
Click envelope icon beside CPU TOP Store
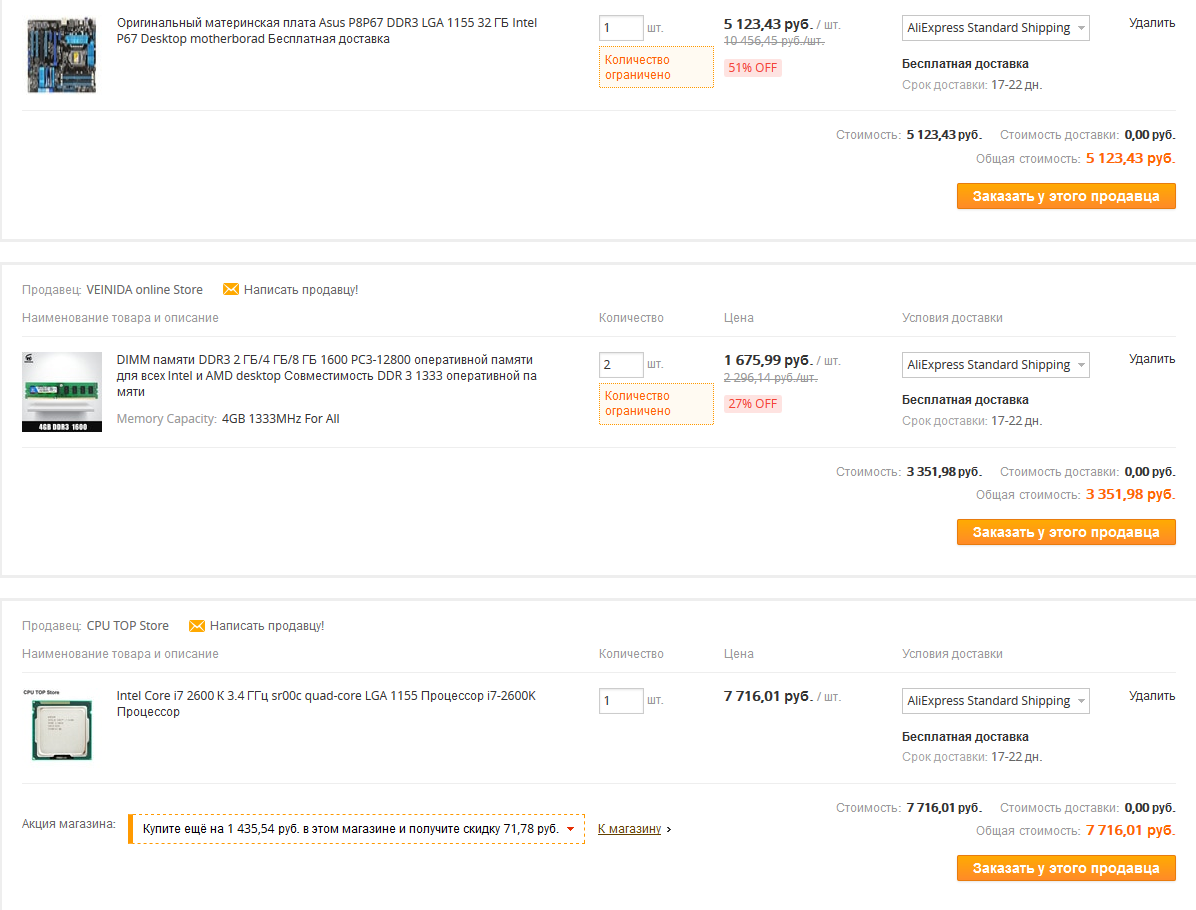[x=197, y=626]
